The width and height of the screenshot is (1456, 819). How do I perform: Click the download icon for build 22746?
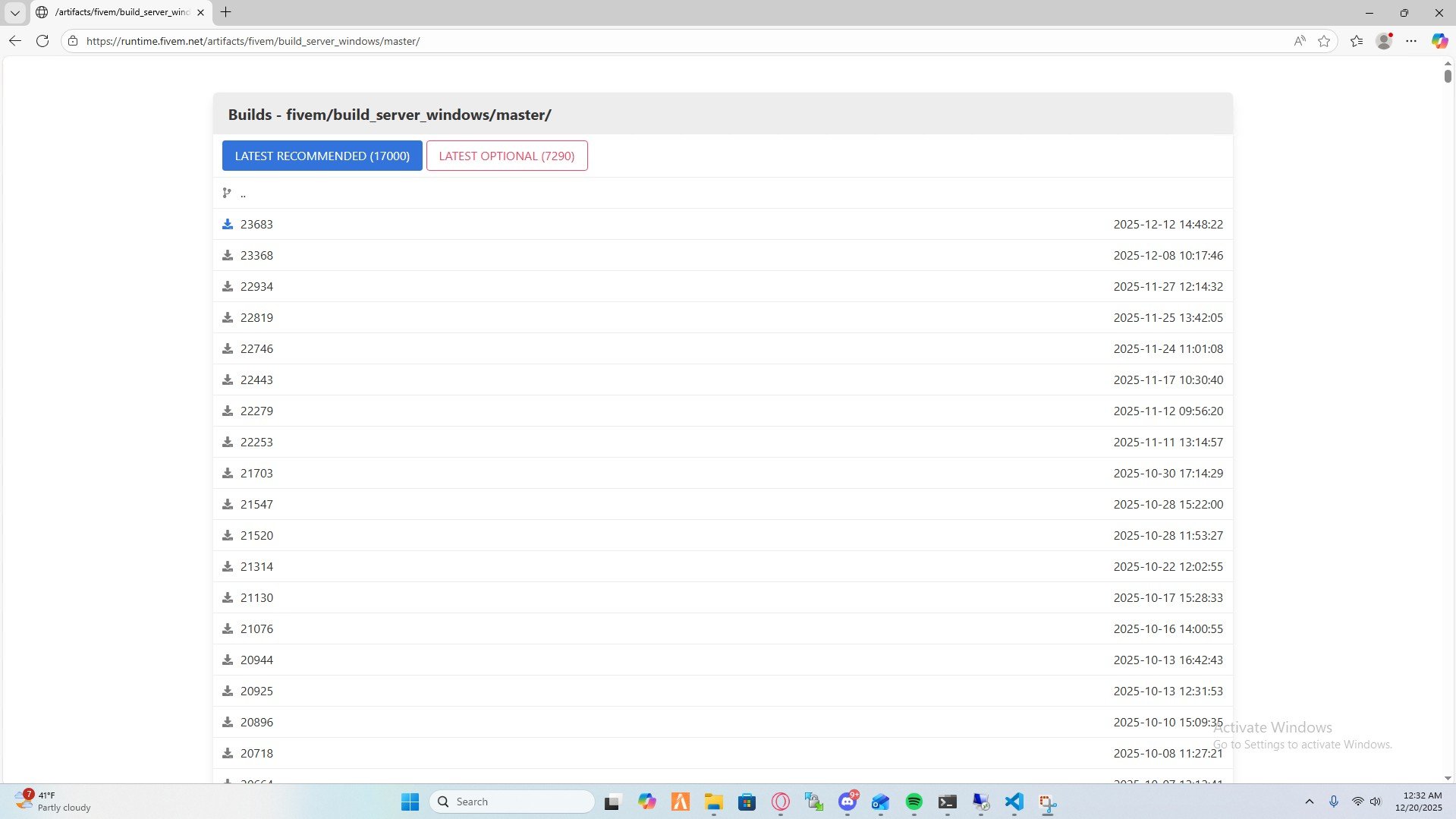pyautogui.click(x=227, y=348)
